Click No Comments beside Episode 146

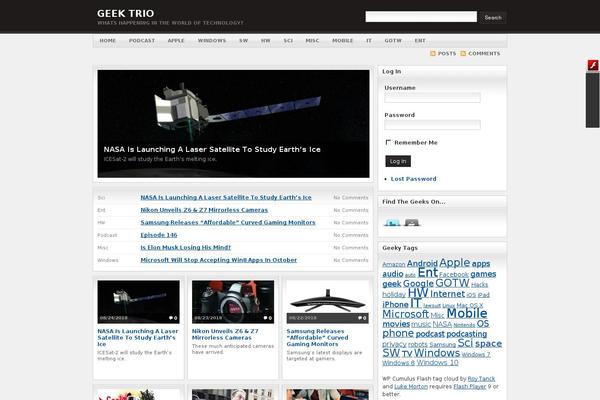pos(351,235)
